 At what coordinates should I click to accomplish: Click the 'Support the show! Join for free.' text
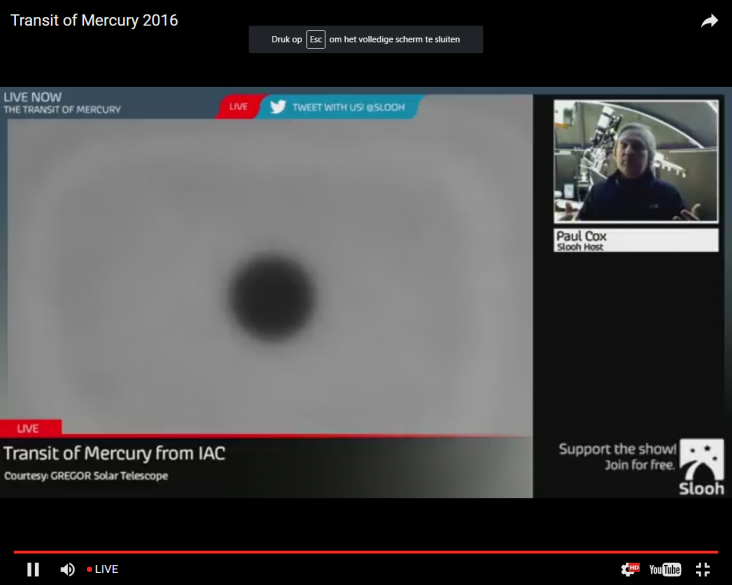[x=617, y=457]
